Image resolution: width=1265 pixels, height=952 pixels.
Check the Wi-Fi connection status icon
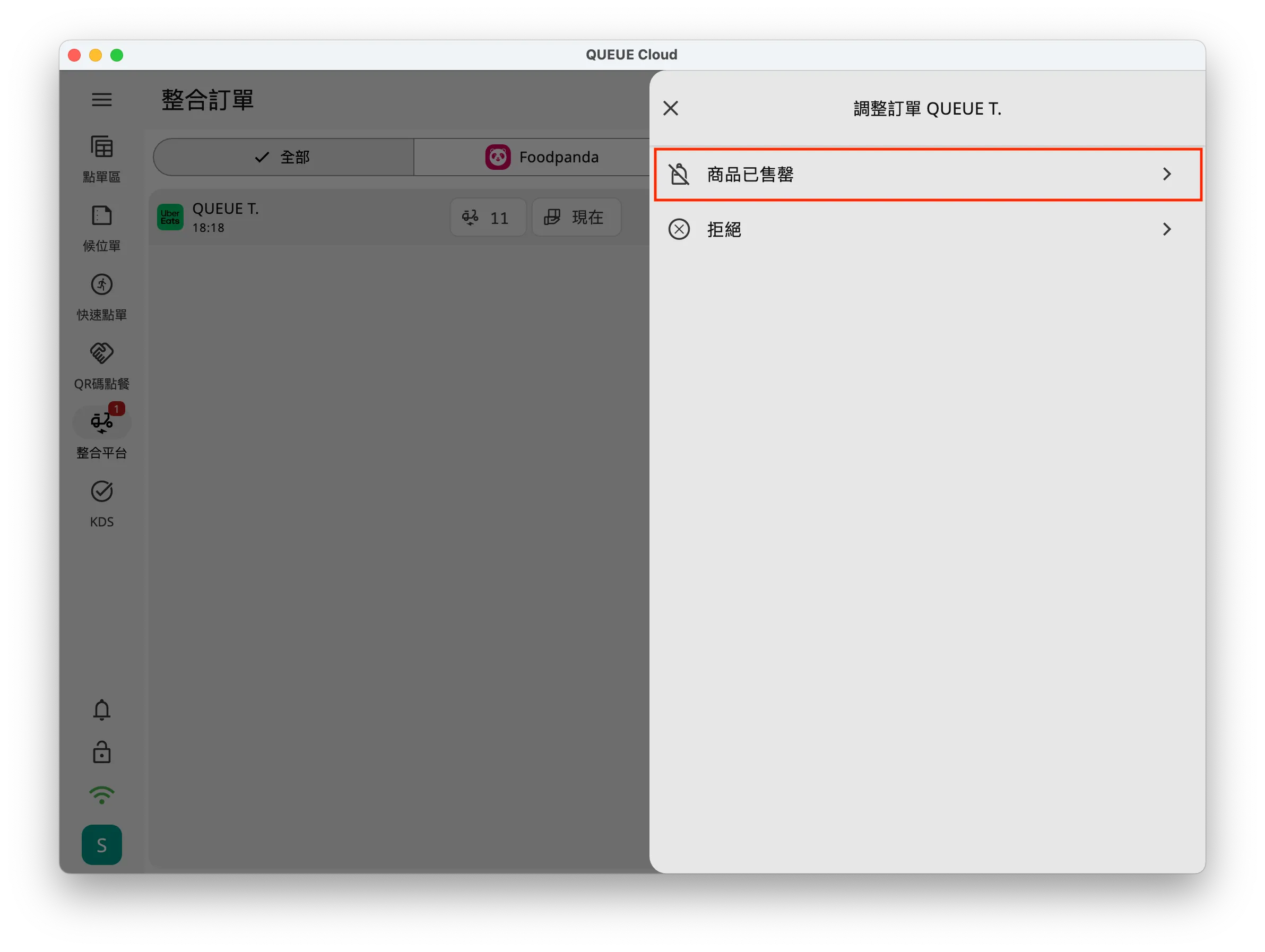[x=102, y=795]
